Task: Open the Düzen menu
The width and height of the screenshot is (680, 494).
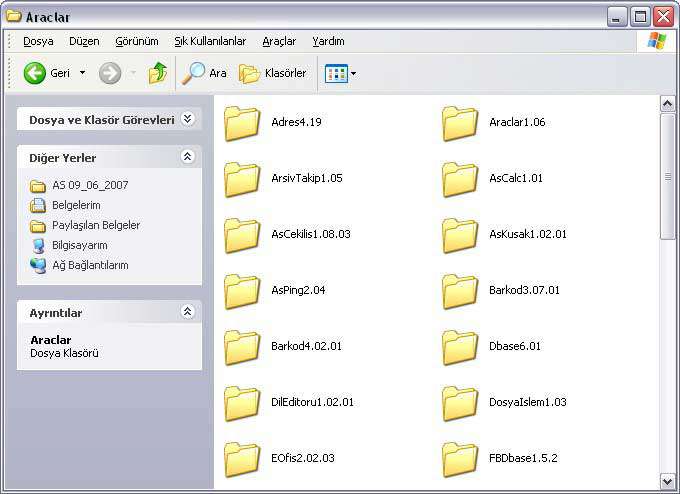Action: (x=84, y=41)
